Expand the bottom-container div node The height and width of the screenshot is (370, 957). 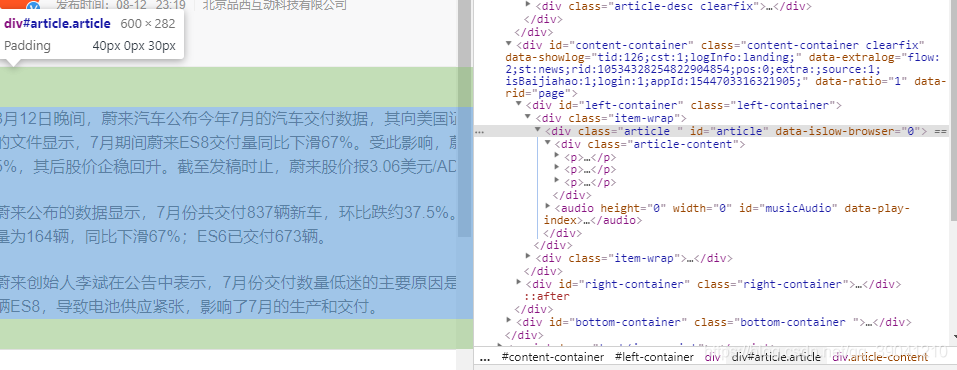[x=509, y=321]
